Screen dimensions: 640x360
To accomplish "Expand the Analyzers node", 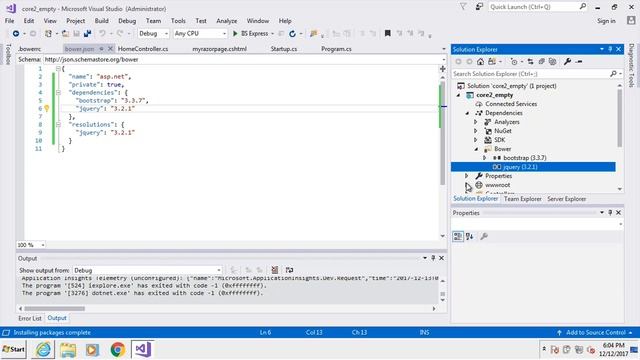I will [476, 122].
